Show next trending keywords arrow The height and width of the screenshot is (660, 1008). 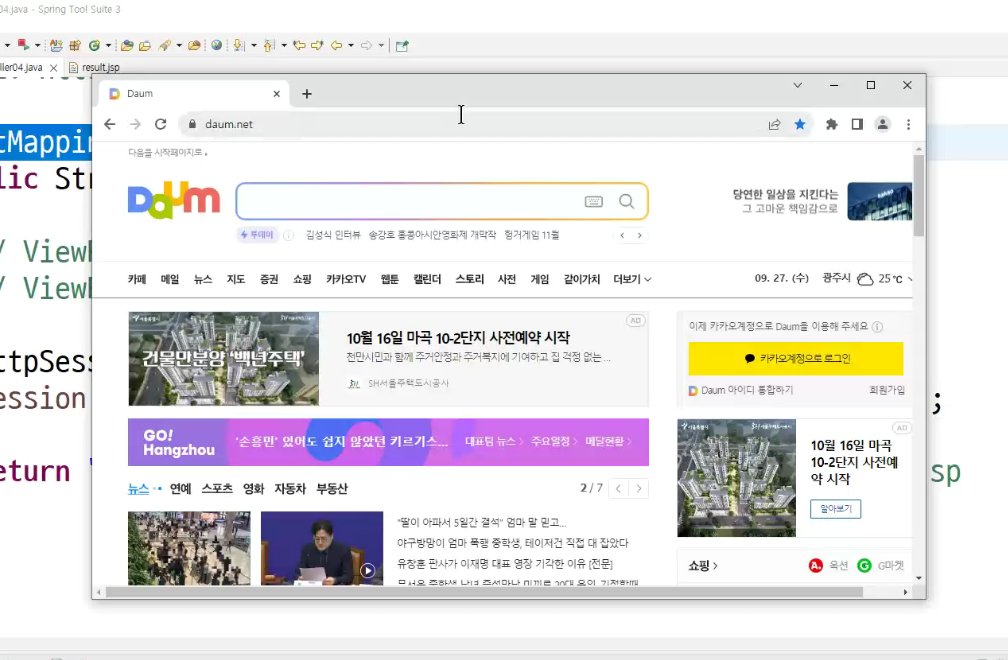pyautogui.click(x=639, y=235)
